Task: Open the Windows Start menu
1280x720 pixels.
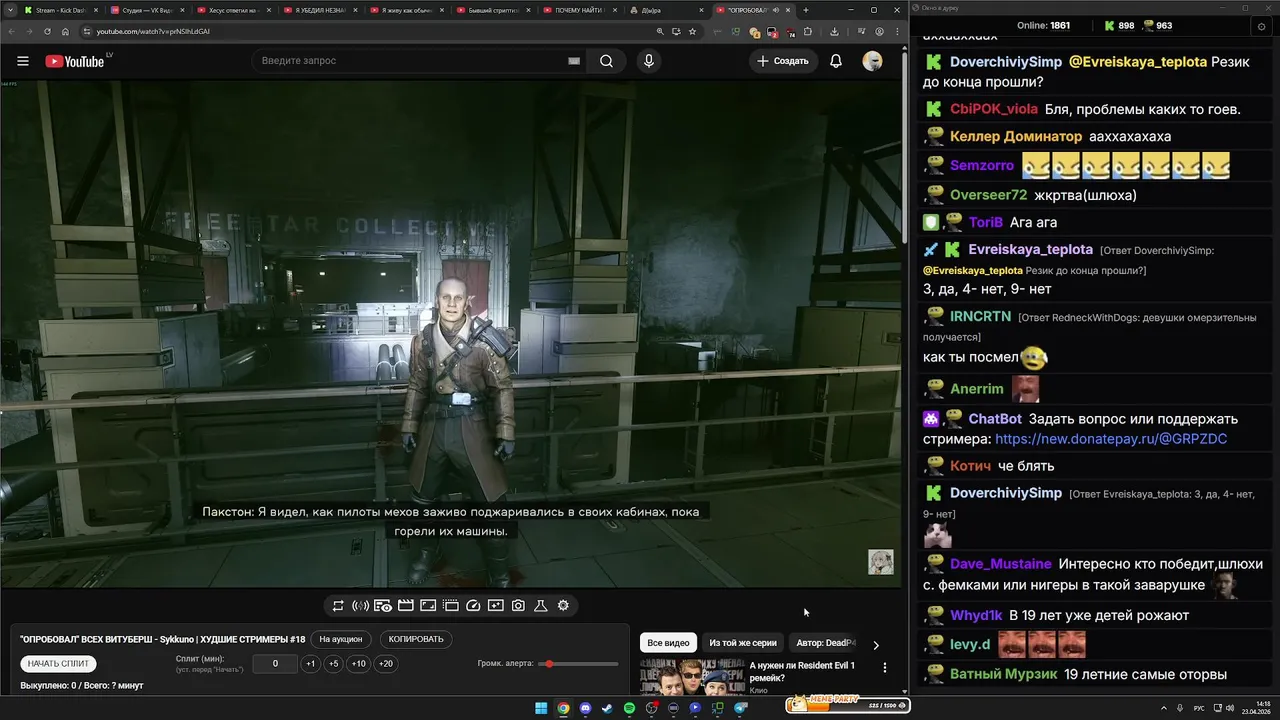Action: point(541,708)
